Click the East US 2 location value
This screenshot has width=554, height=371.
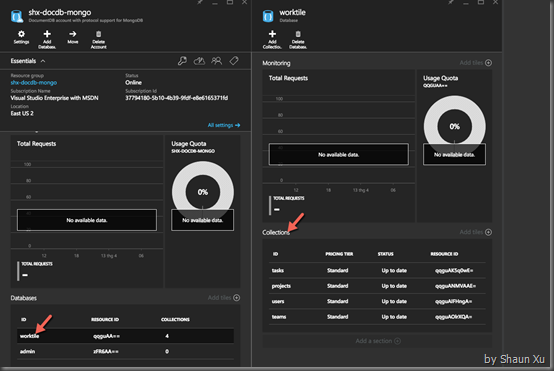22,113
